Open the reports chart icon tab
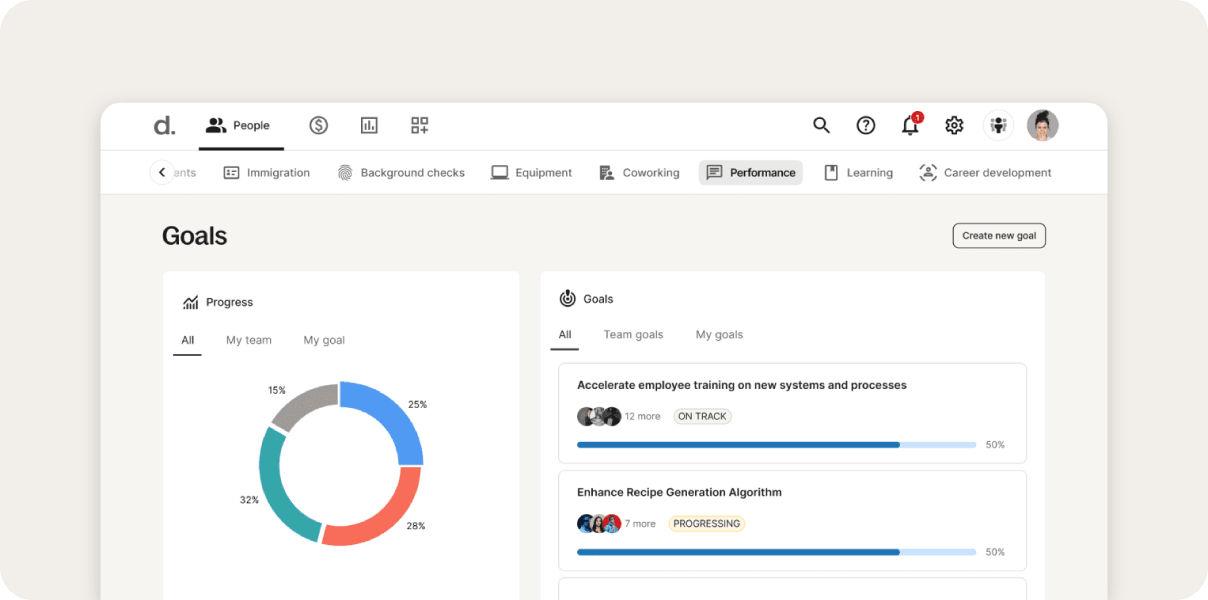This screenshot has width=1208, height=600. (369, 125)
